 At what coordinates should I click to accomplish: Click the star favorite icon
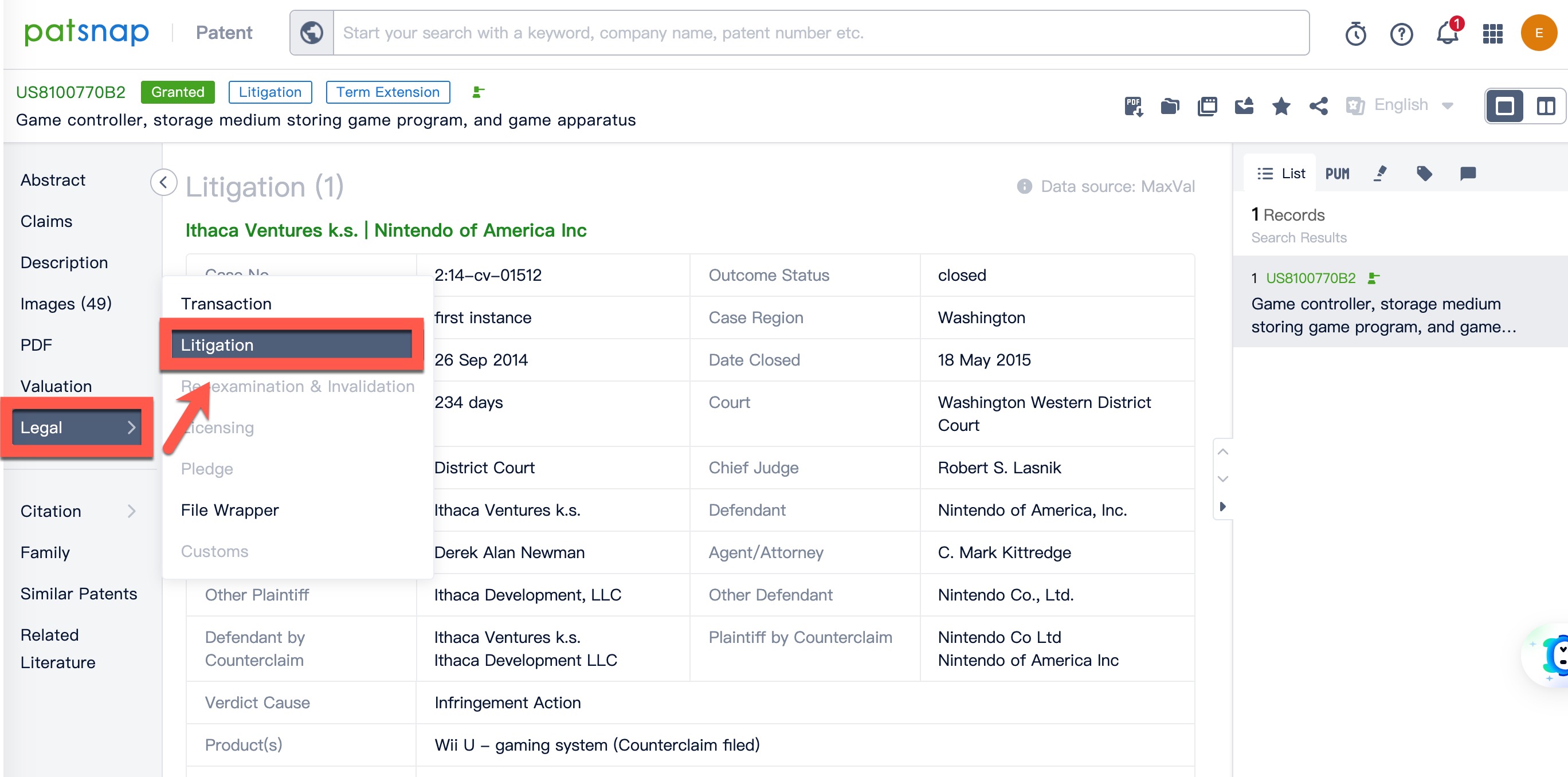point(1281,107)
